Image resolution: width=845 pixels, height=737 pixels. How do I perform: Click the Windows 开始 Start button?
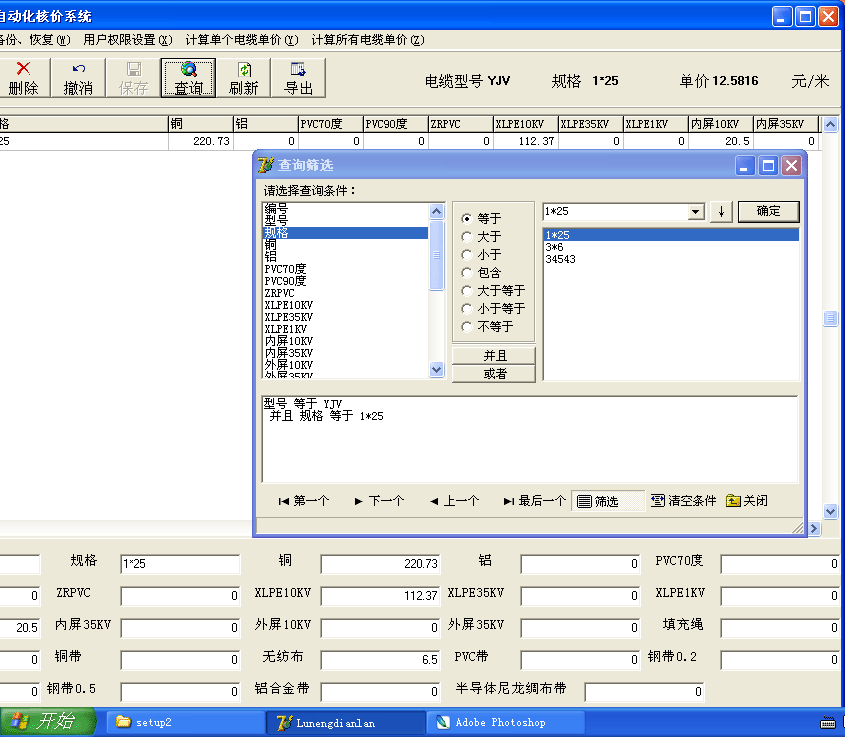[47, 722]
